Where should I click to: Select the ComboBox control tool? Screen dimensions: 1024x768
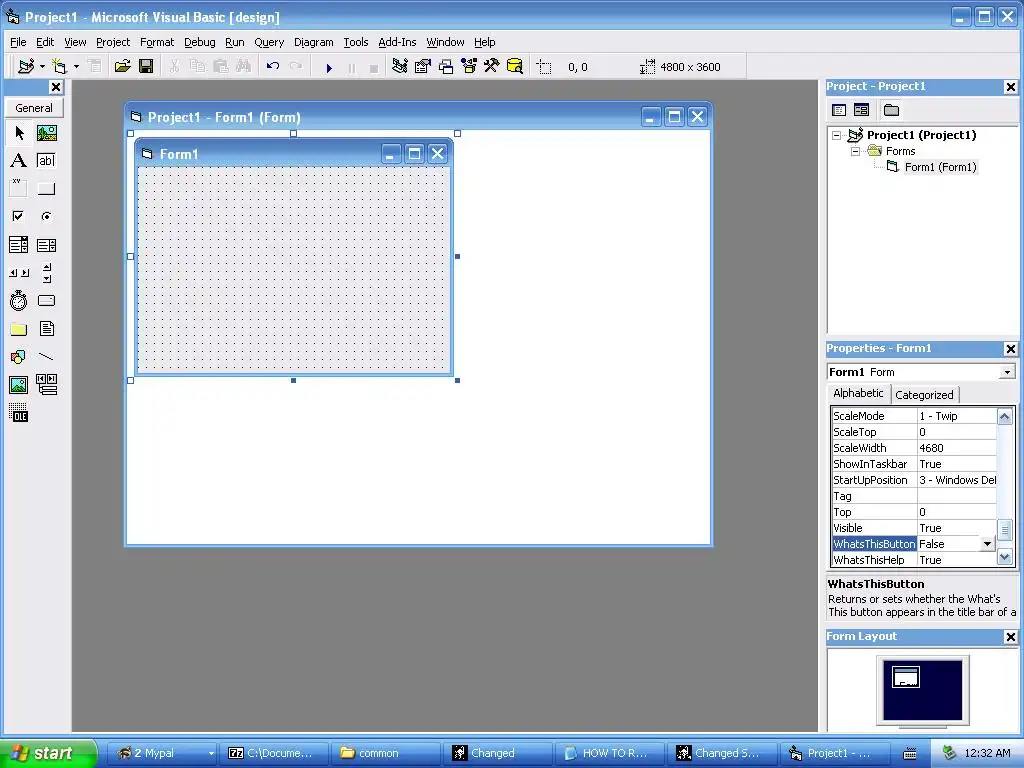(x=19, y=245)
